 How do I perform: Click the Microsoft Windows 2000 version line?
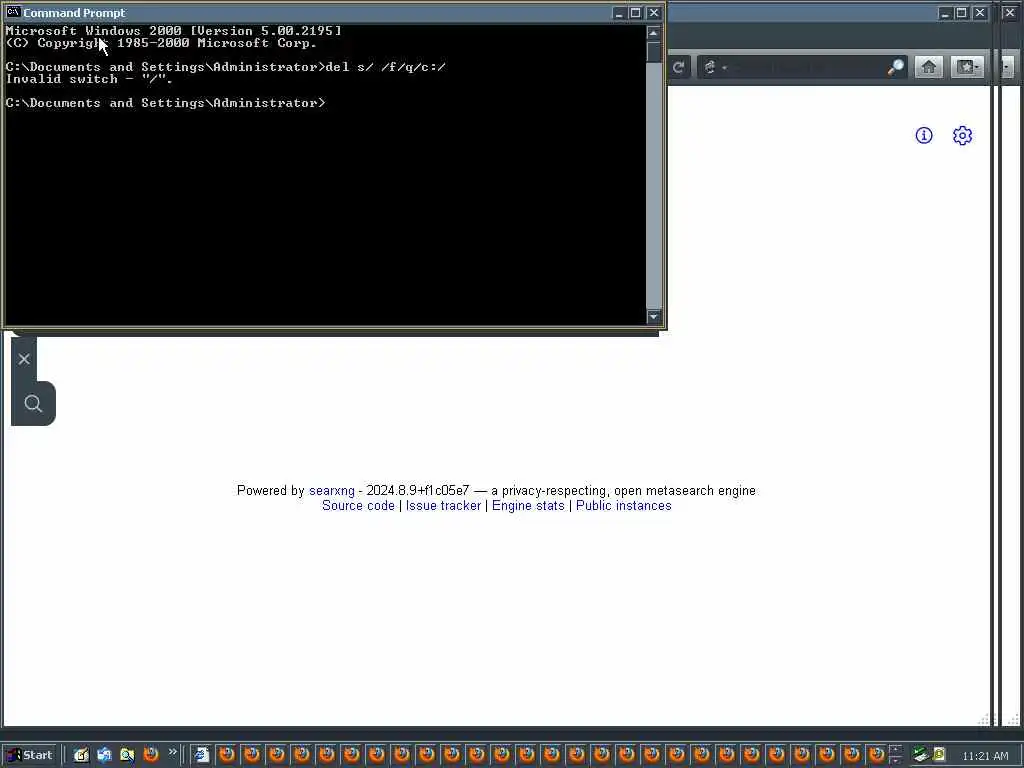coord(173,31)
